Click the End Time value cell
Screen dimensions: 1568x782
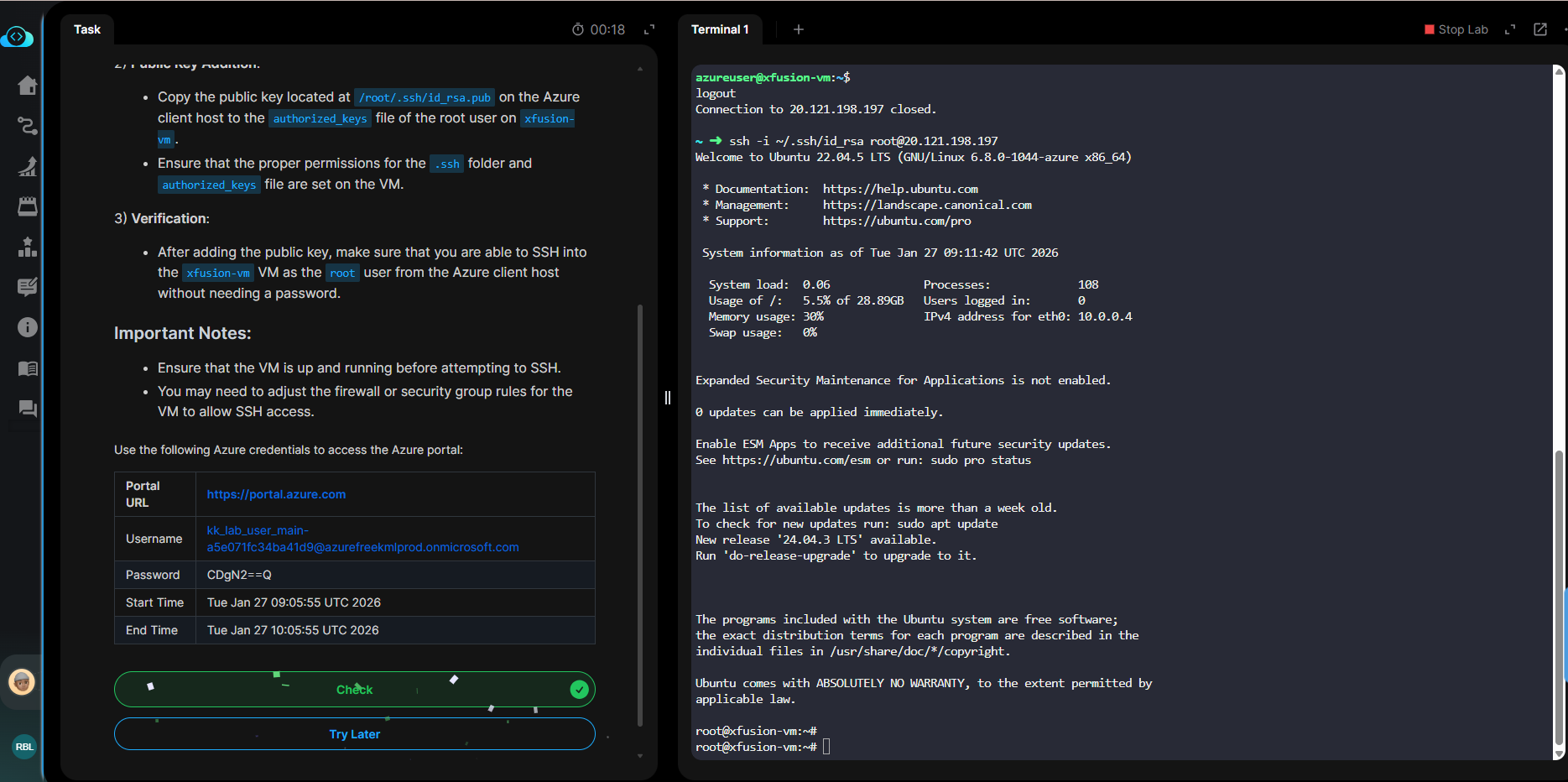tap(395, 630)
